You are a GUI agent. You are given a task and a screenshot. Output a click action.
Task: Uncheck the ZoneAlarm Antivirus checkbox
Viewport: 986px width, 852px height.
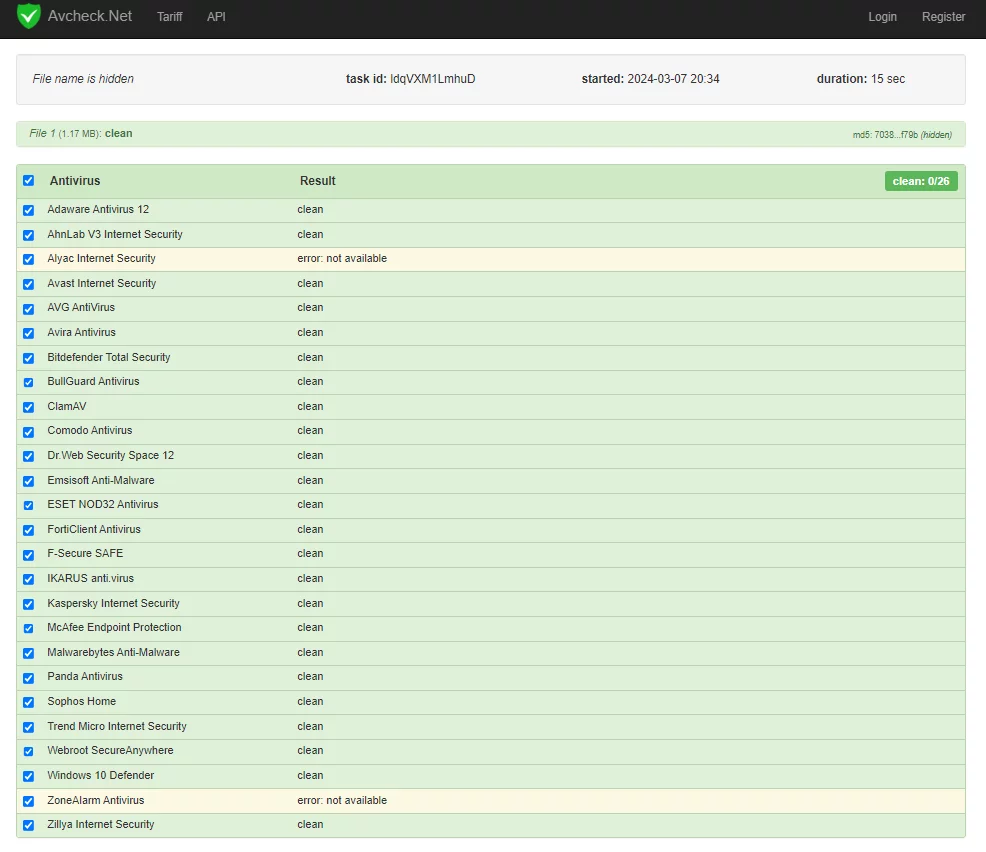(28, 801)
